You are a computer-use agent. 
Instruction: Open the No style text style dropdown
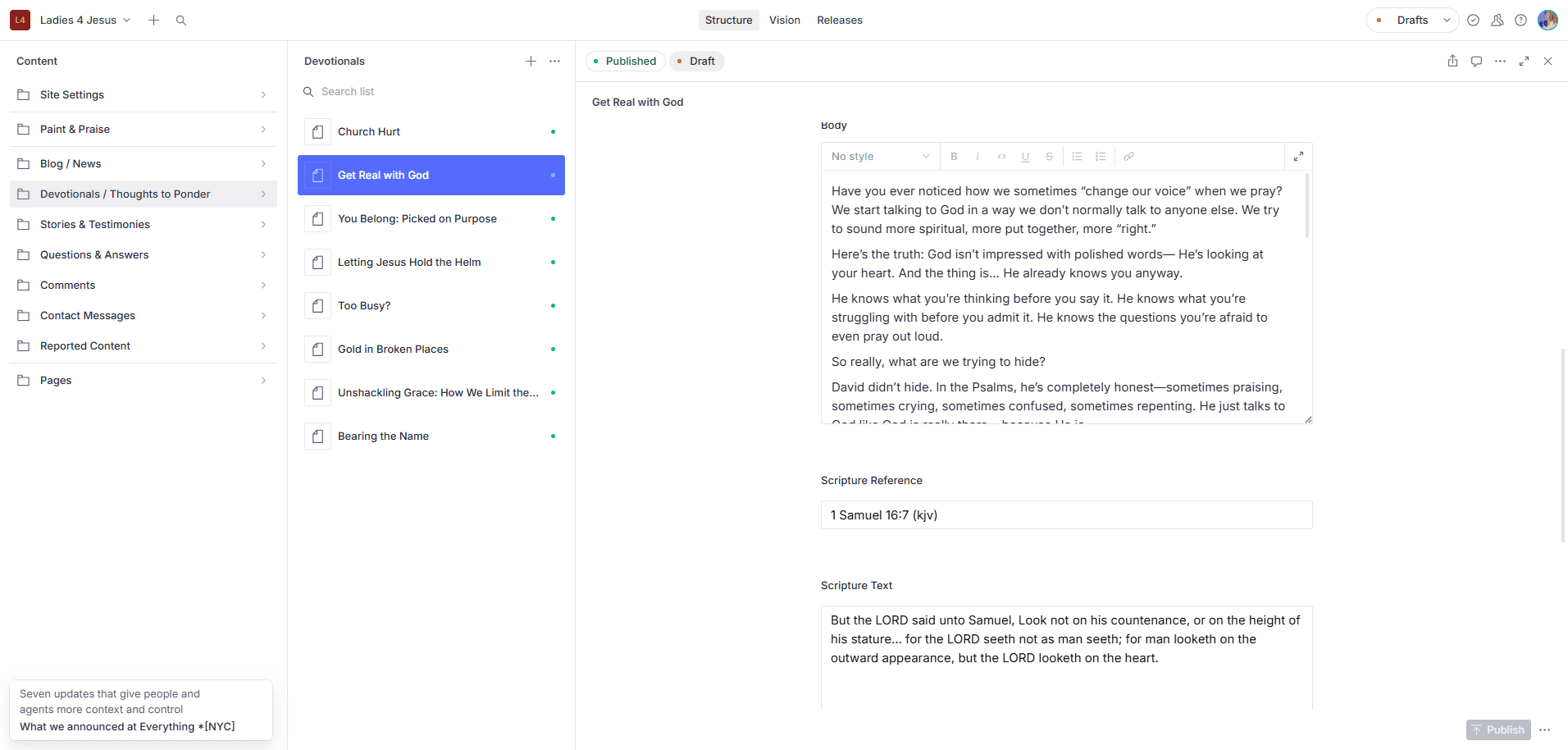click(880, 157)
